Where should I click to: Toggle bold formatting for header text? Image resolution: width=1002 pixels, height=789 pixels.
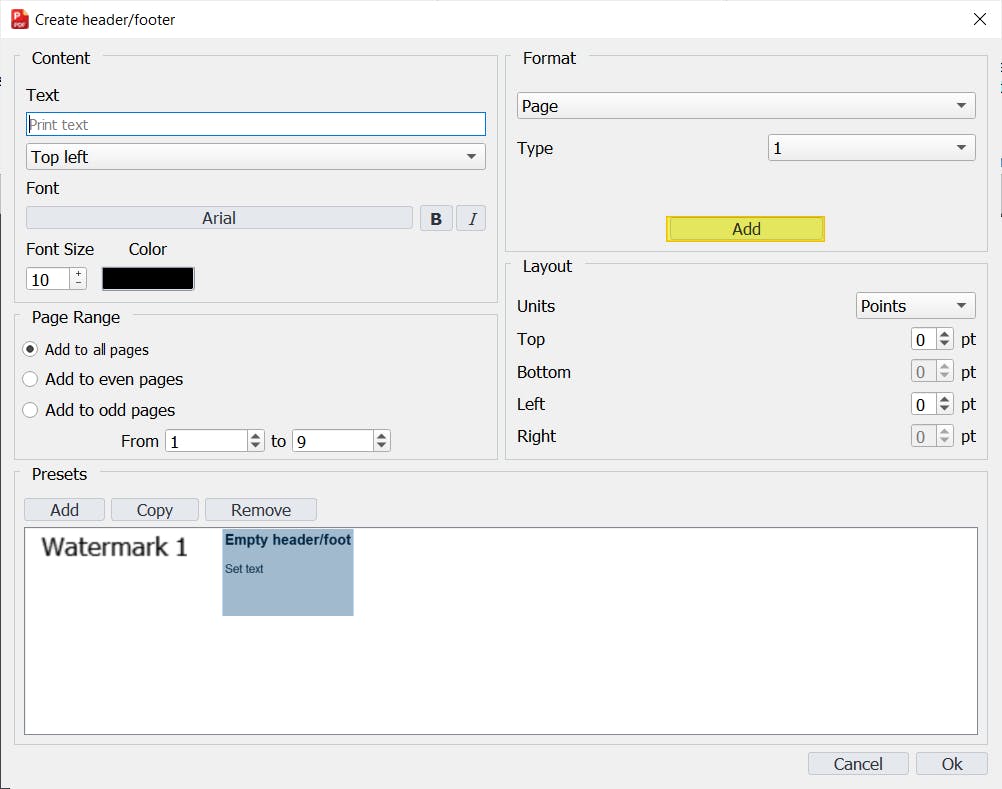point(436,217)
